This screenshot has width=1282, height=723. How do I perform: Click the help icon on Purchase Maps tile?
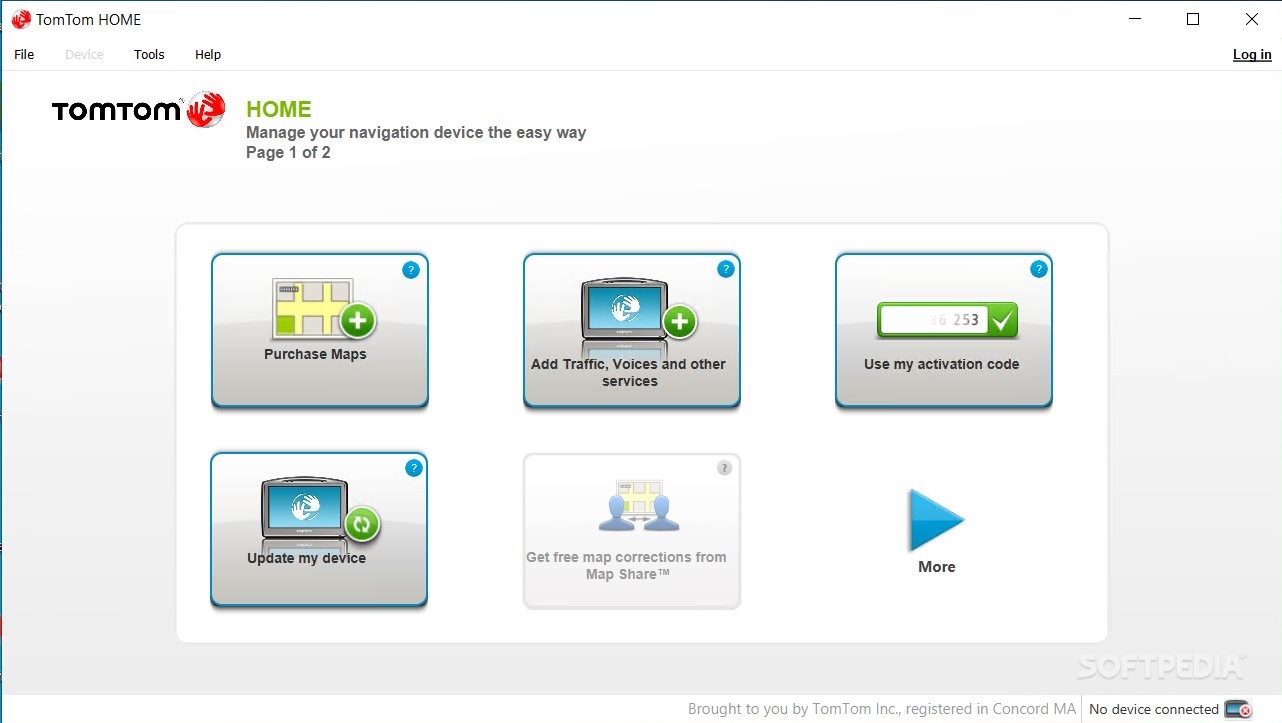411,270
